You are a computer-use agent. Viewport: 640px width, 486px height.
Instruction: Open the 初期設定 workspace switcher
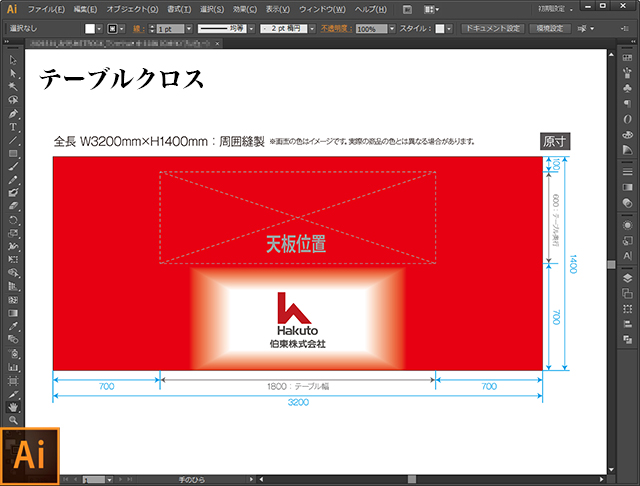pos(555,9)
